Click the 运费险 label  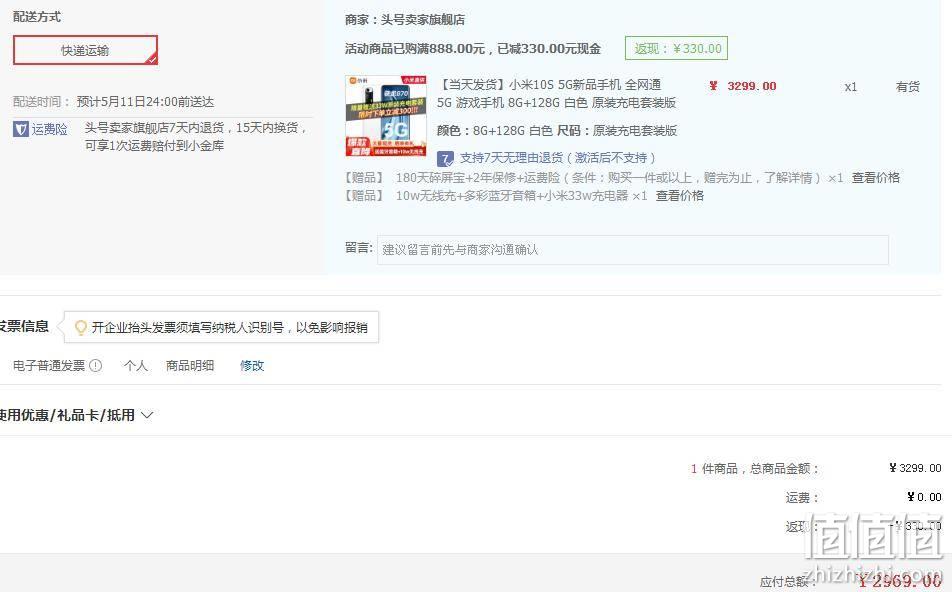49,129
